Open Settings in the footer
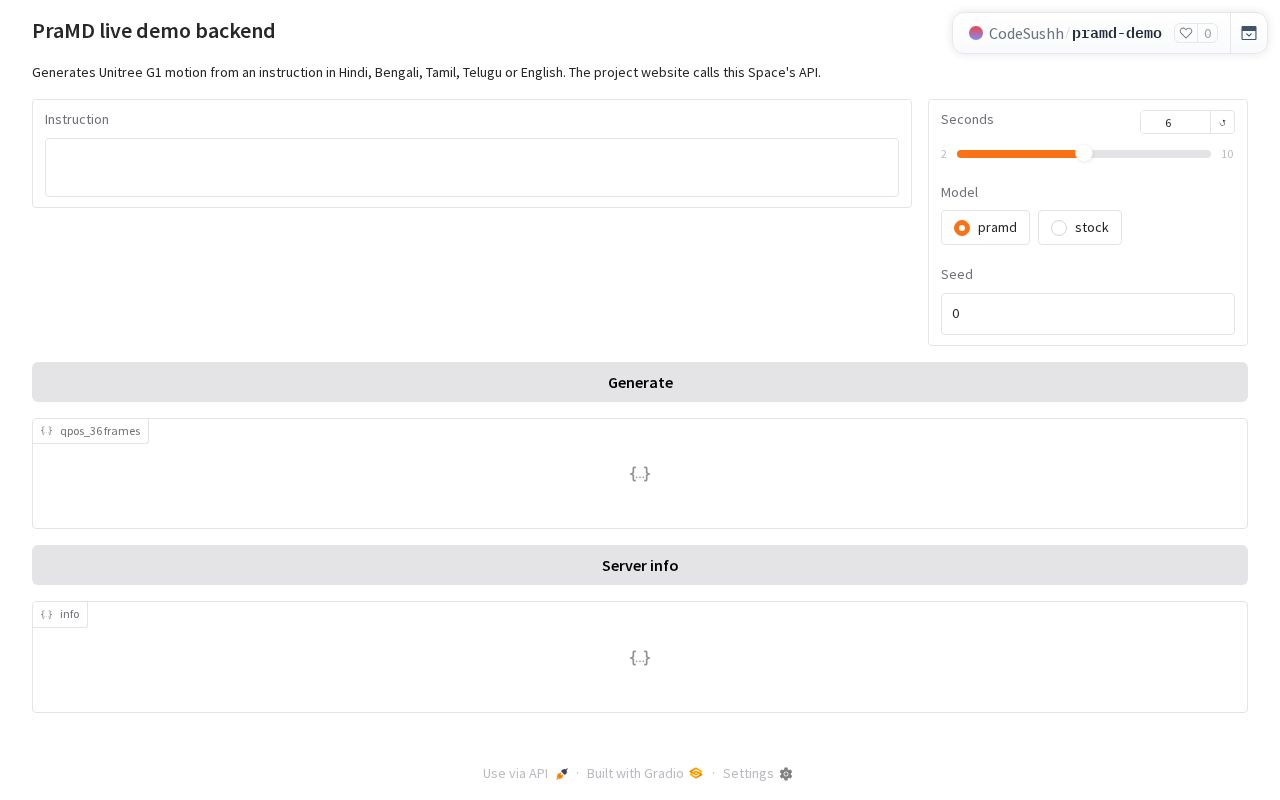1280x800 pixels. point(758,773)
